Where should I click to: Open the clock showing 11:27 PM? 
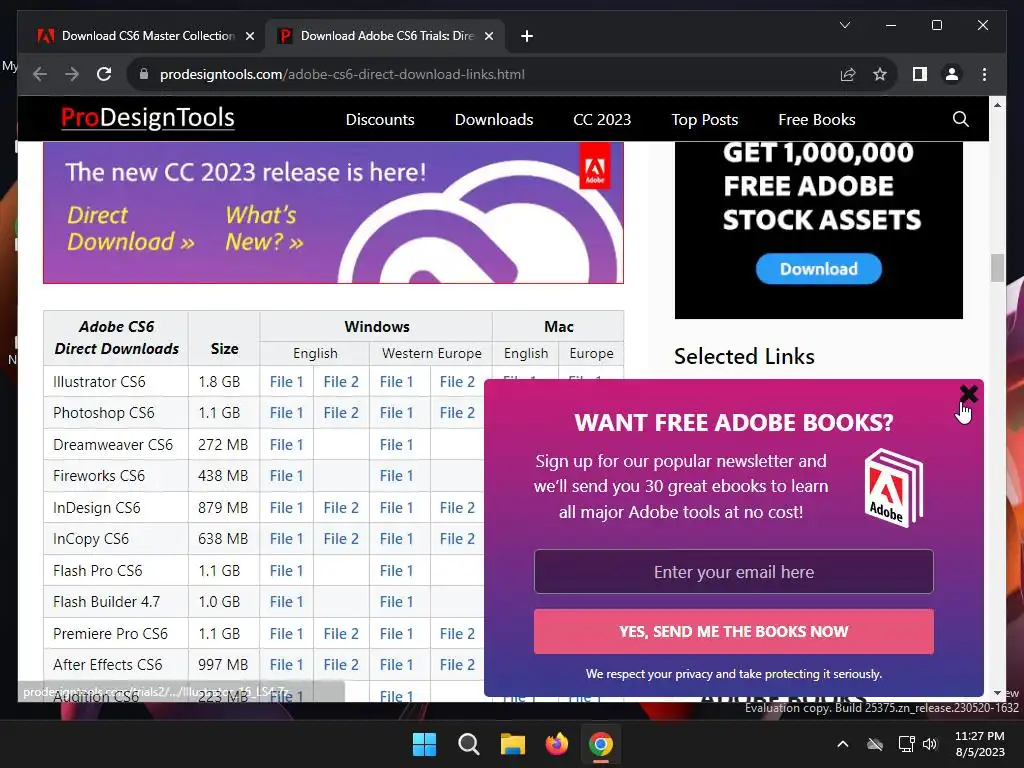tap(980, 744)
